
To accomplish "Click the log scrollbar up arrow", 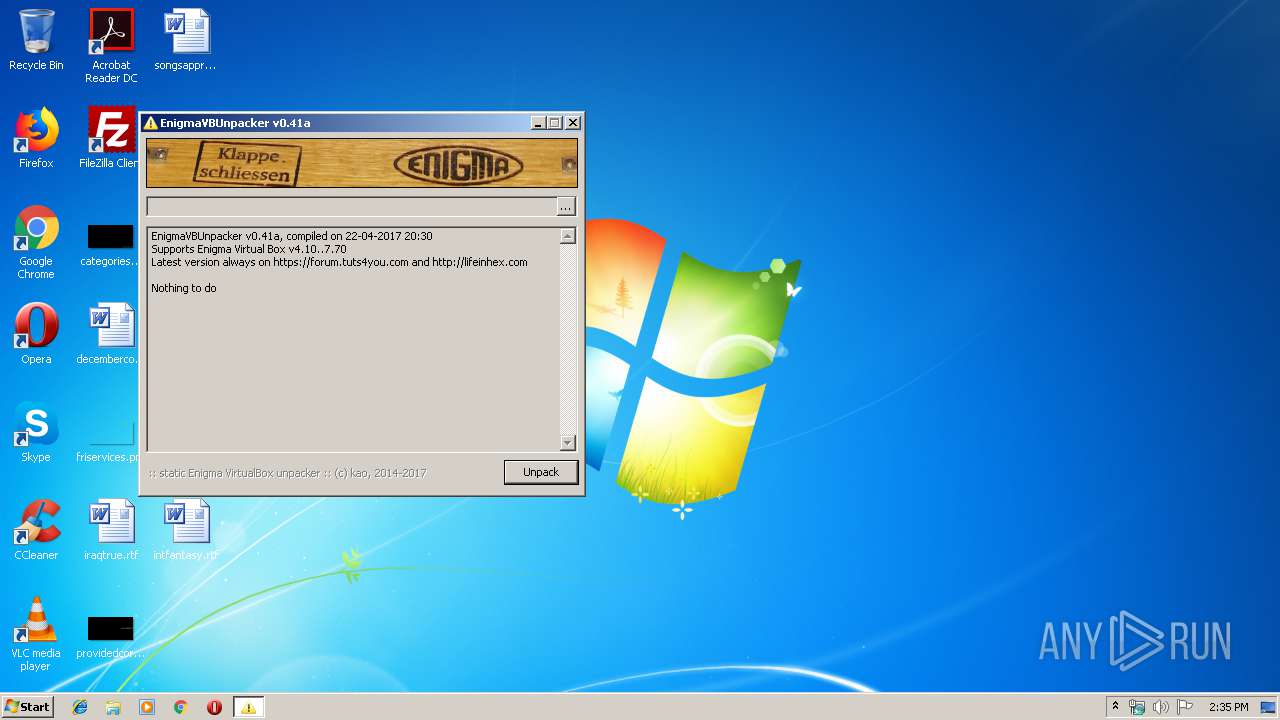I will coord(568,237).
